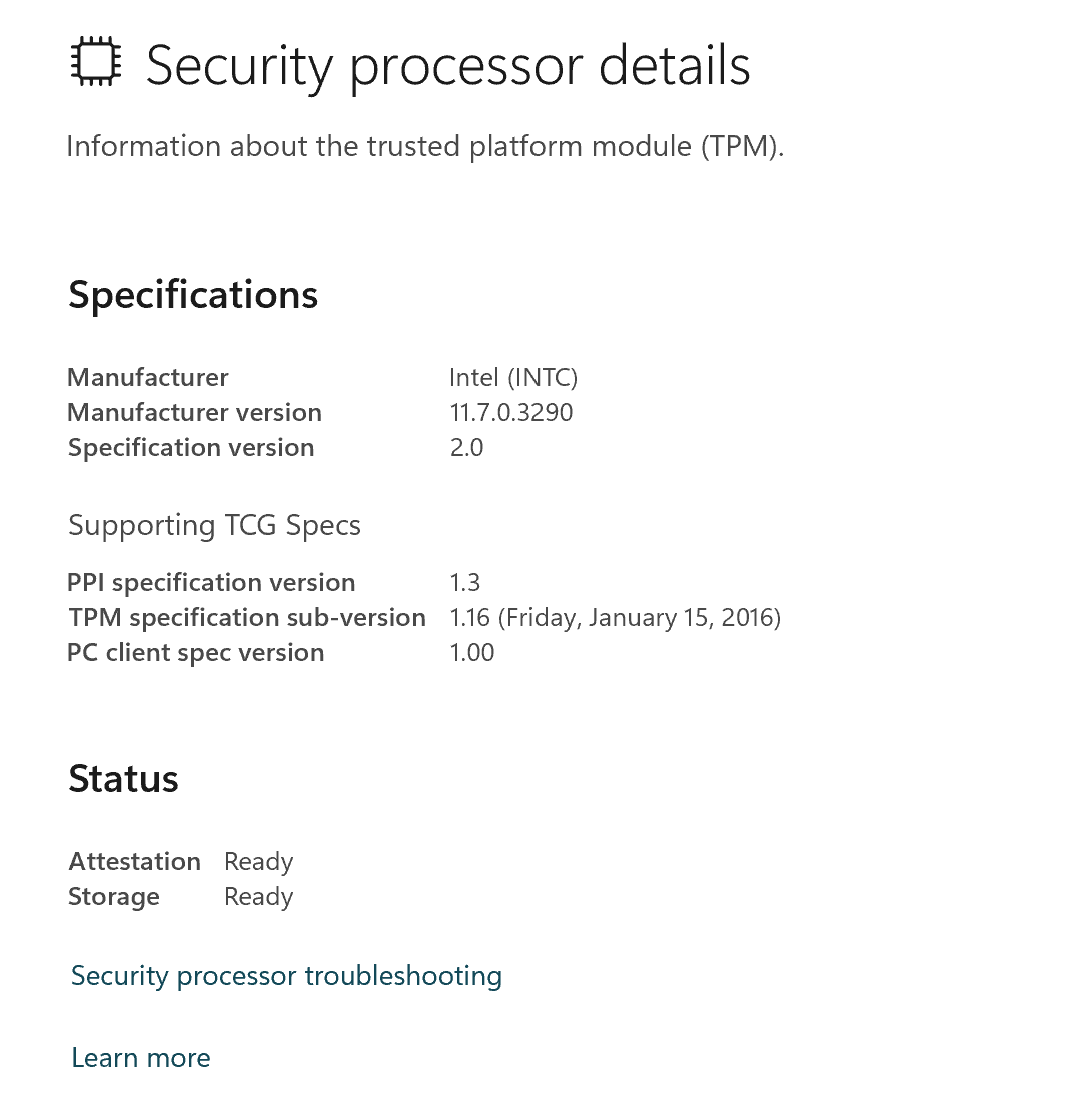
Task: Click the TPM specification sub-version label
Action: coord(247,617)
